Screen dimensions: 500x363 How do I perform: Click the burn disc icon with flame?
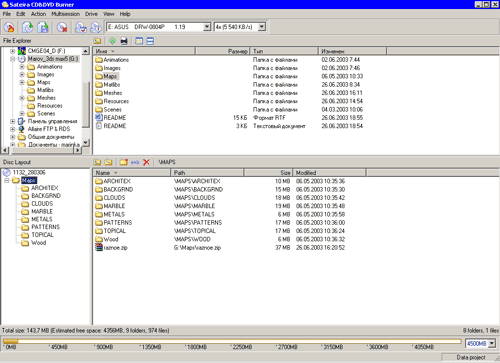click(x=9, y=27)
